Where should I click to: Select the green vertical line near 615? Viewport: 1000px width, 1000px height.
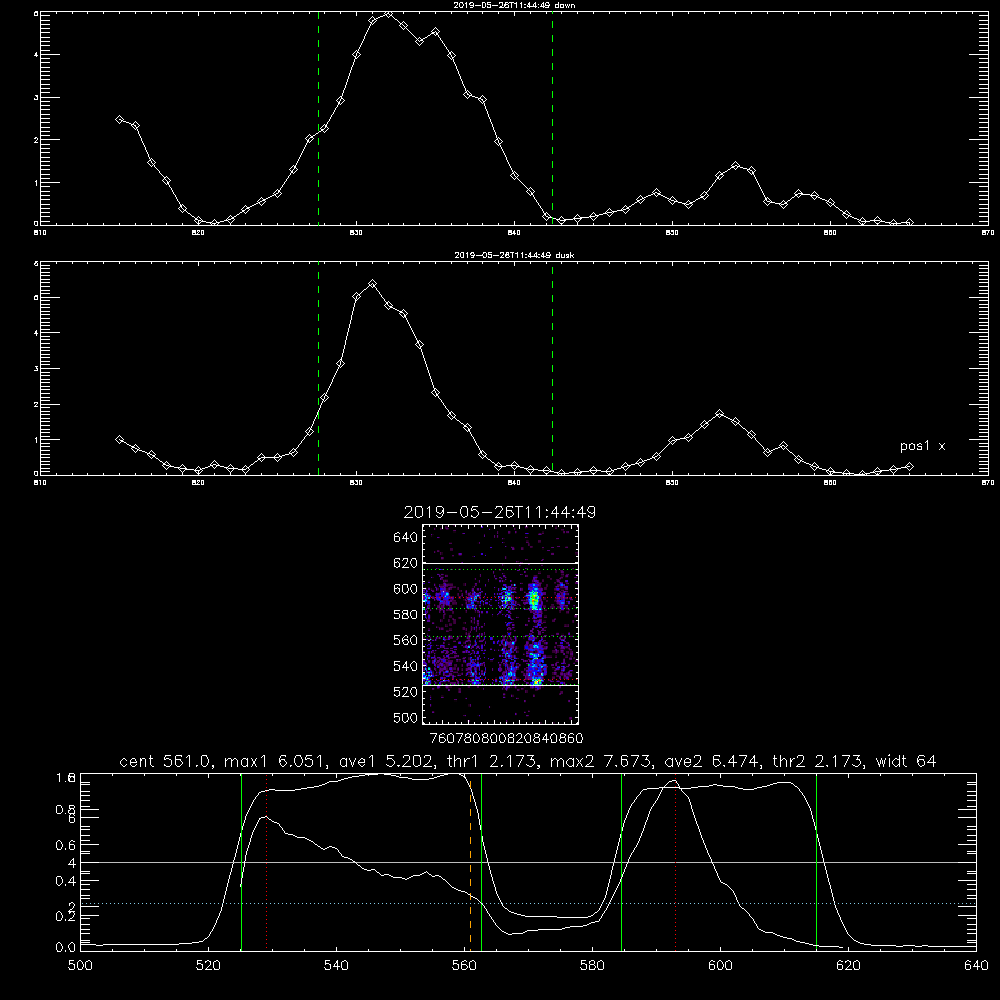(x=816, y=862)
